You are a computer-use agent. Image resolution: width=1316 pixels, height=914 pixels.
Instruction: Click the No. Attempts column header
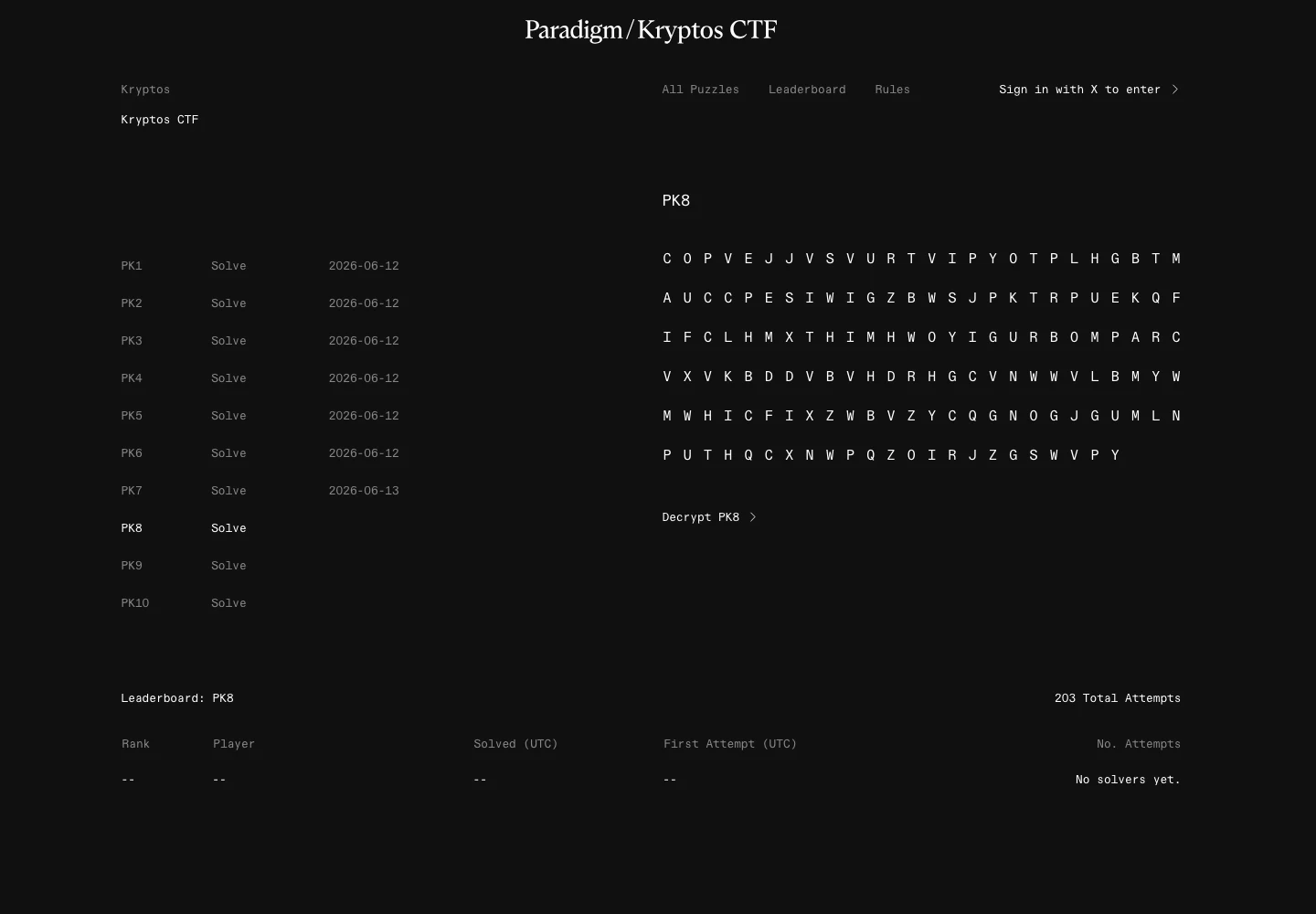point(1139,744)
